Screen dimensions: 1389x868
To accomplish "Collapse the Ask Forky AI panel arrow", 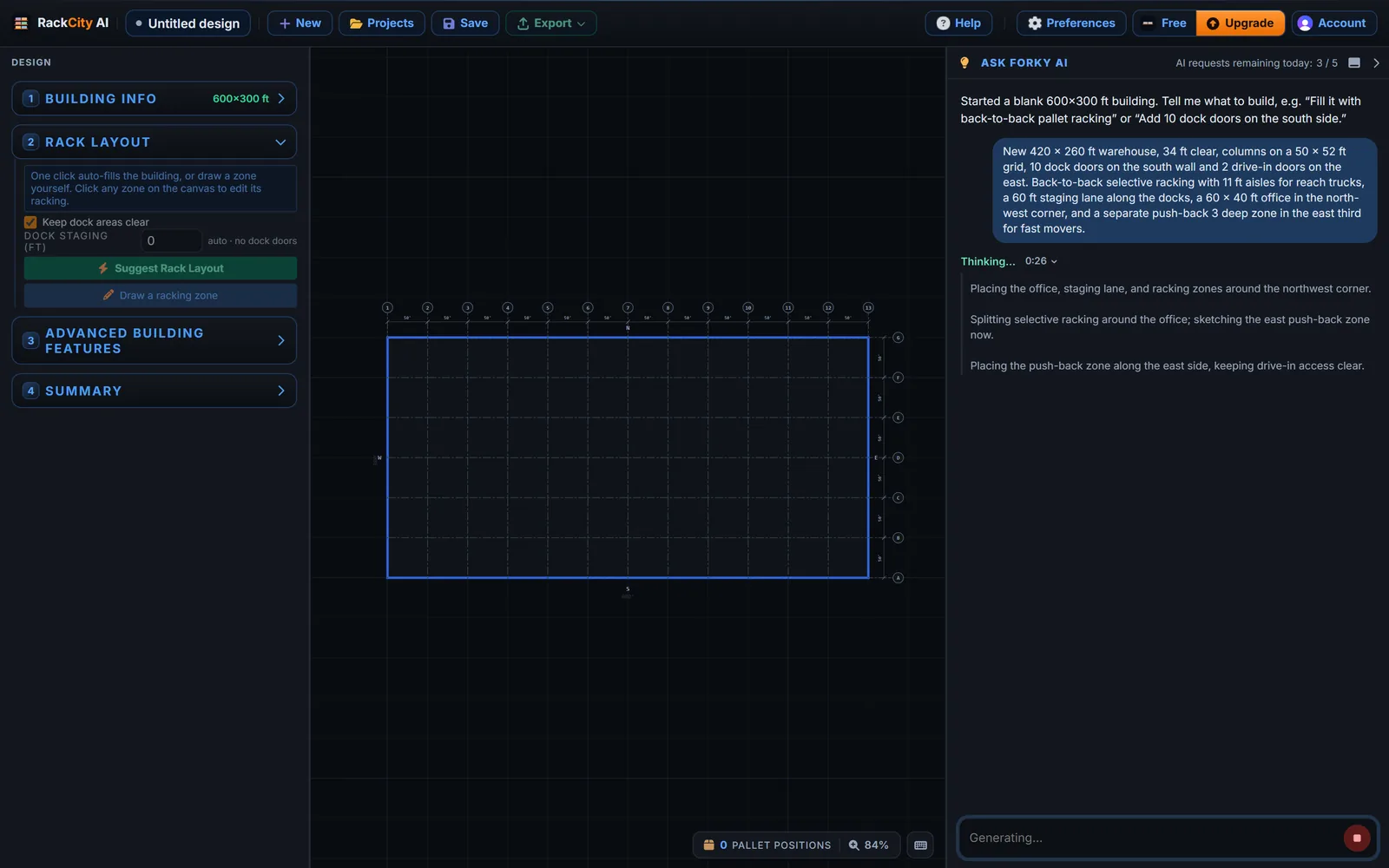I will click(x=1376, y=63).
